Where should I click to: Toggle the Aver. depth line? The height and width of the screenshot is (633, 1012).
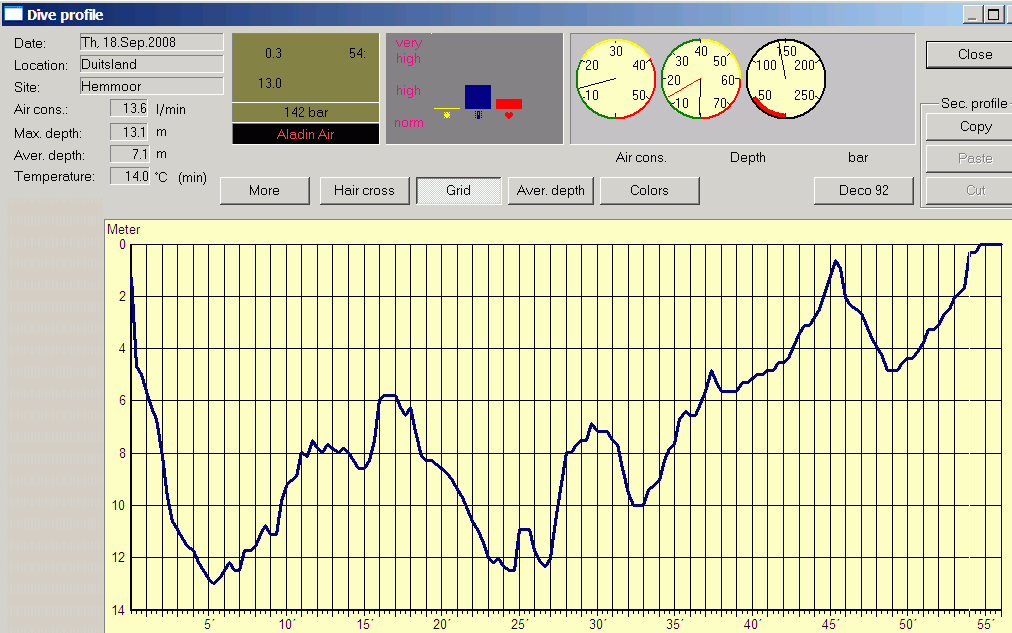(x=551, y=190)
